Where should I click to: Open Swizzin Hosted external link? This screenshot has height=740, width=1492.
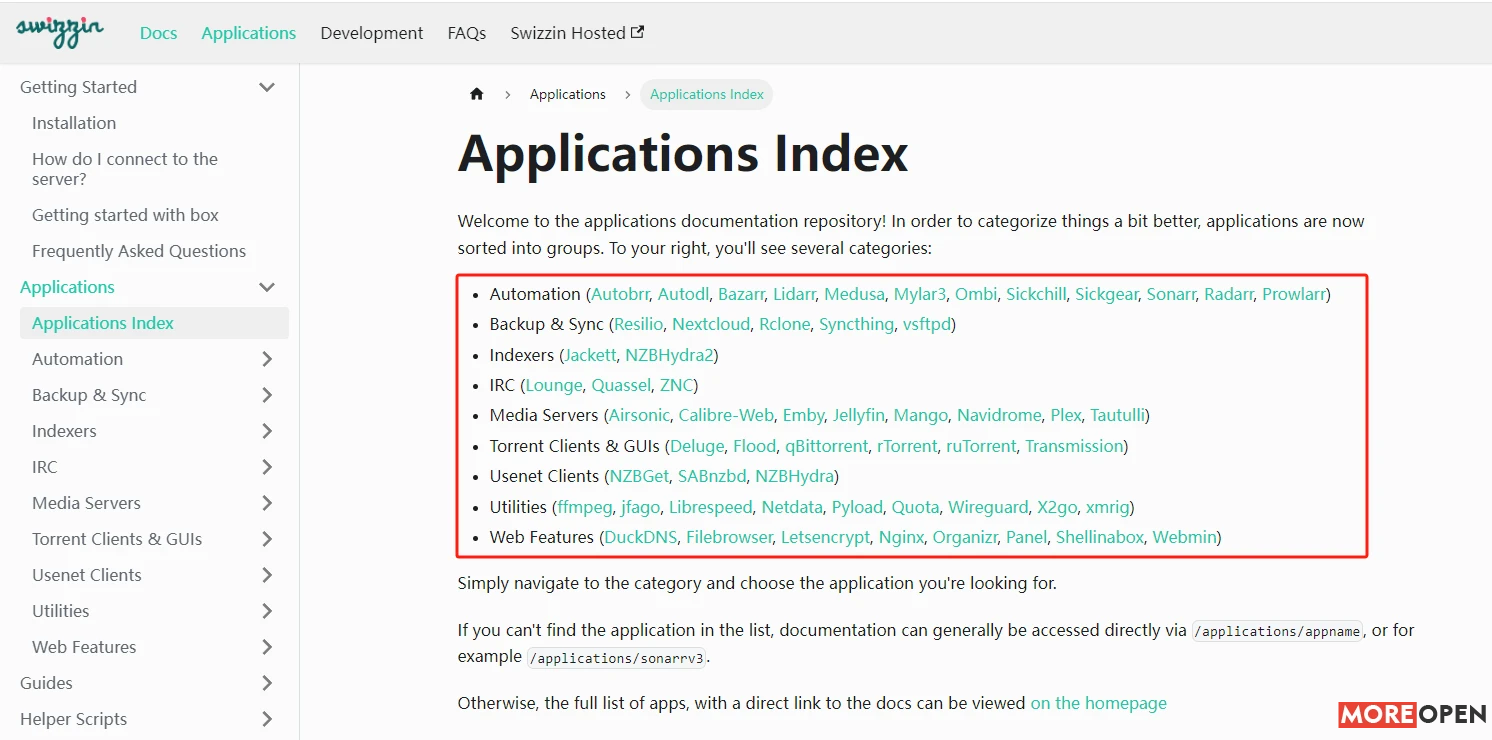tap(577, 33)
